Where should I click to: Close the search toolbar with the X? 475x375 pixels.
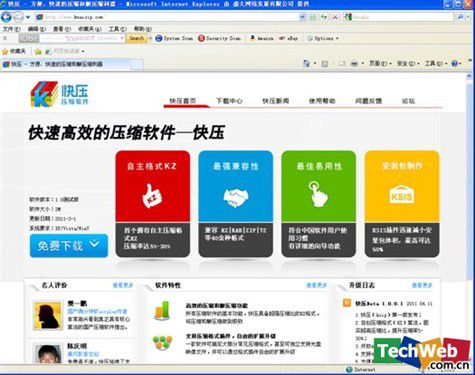tap(5, 38)
